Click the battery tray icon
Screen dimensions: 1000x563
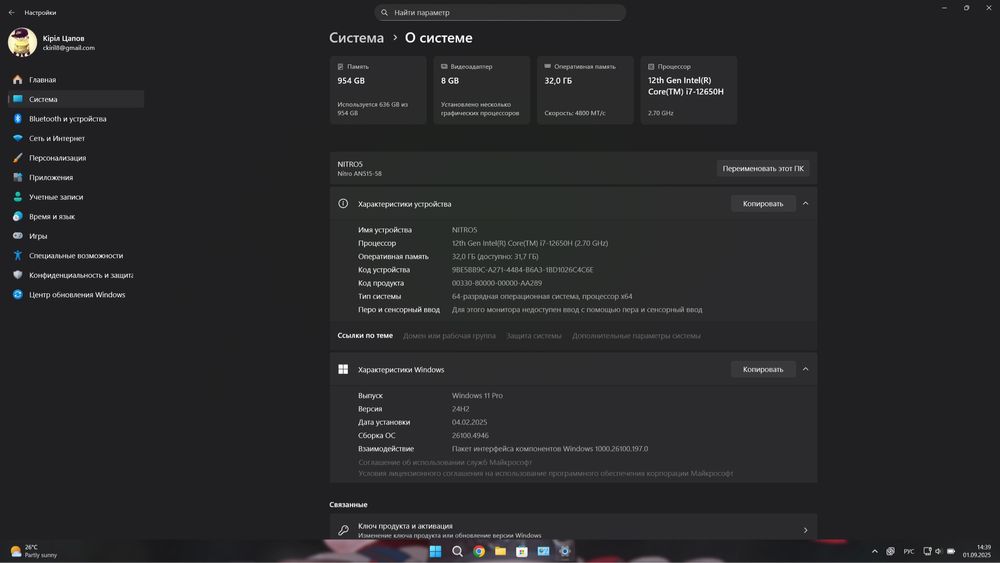(x=951, y=551)
